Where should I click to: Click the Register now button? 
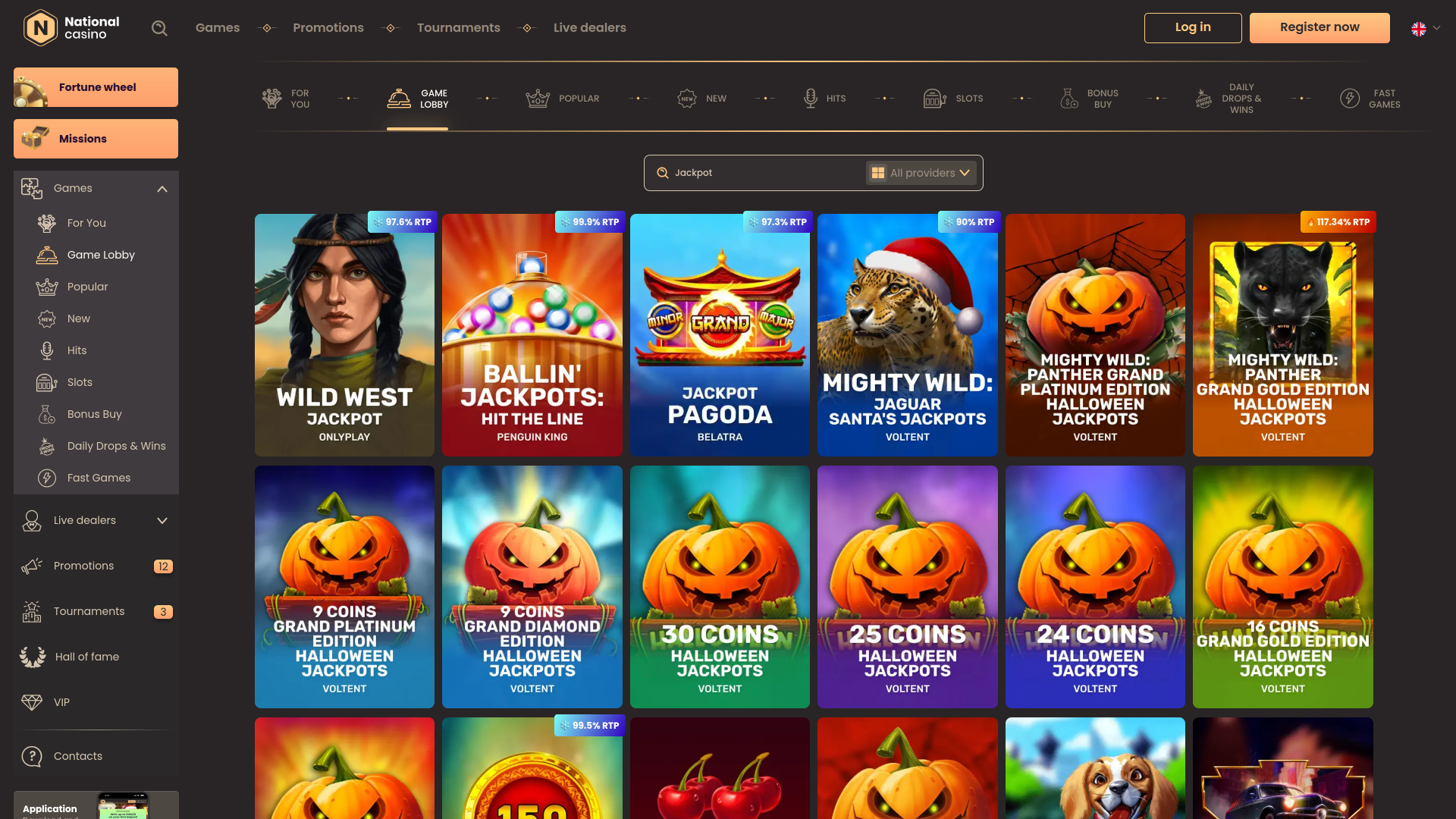[x=1319, y=27]
